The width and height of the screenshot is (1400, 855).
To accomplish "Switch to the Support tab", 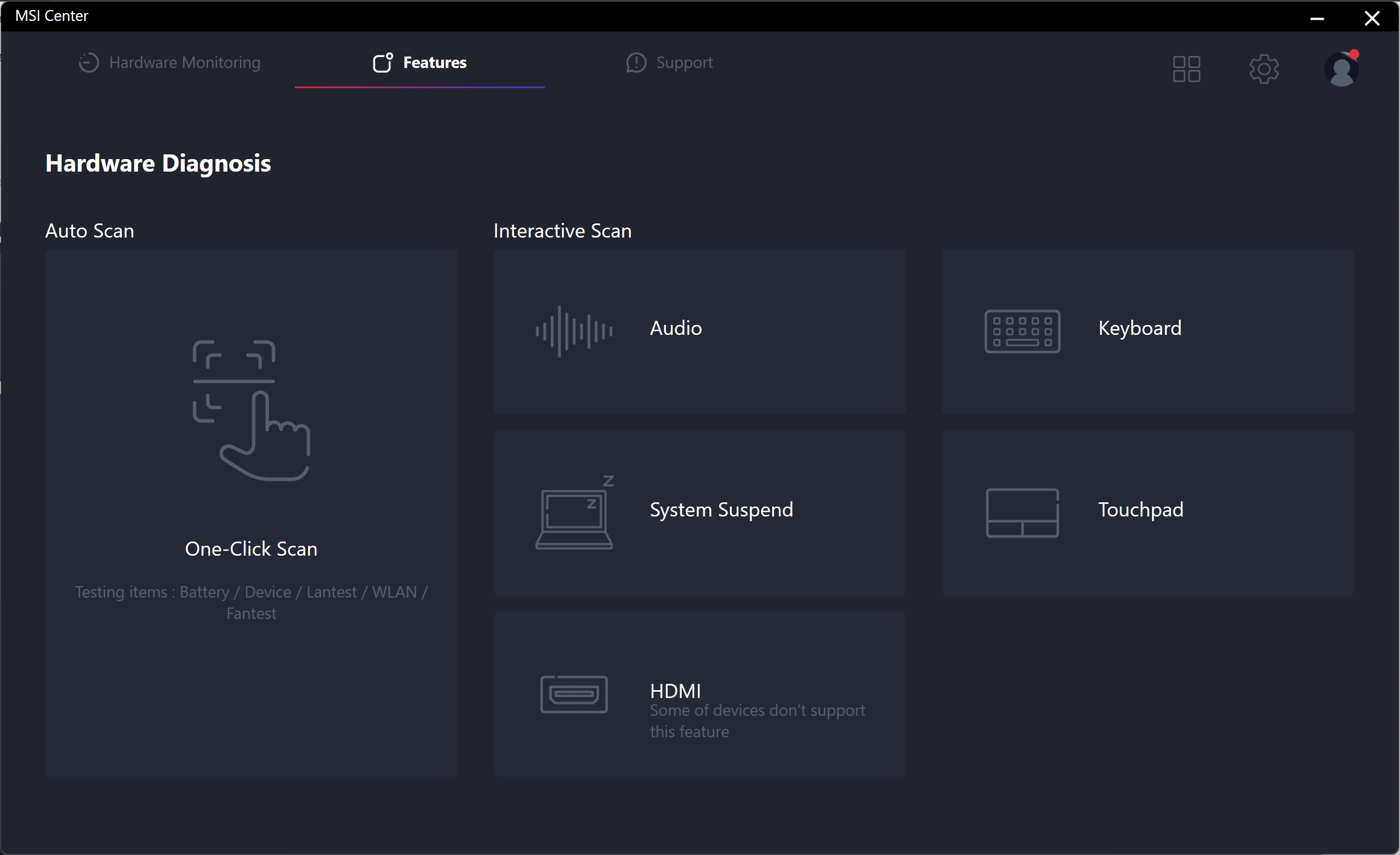I will pos(684,62).
